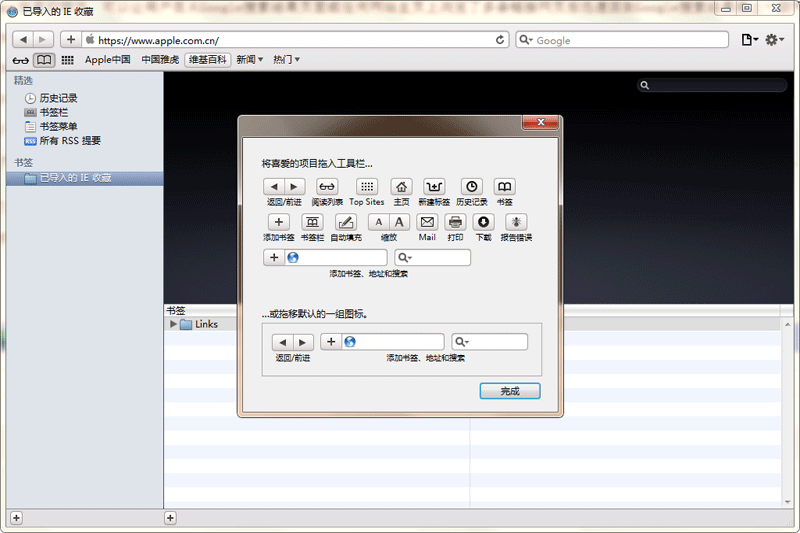Click the back arrow in browser toolbar
Viewport: 800px width, 533px height.
23,39
